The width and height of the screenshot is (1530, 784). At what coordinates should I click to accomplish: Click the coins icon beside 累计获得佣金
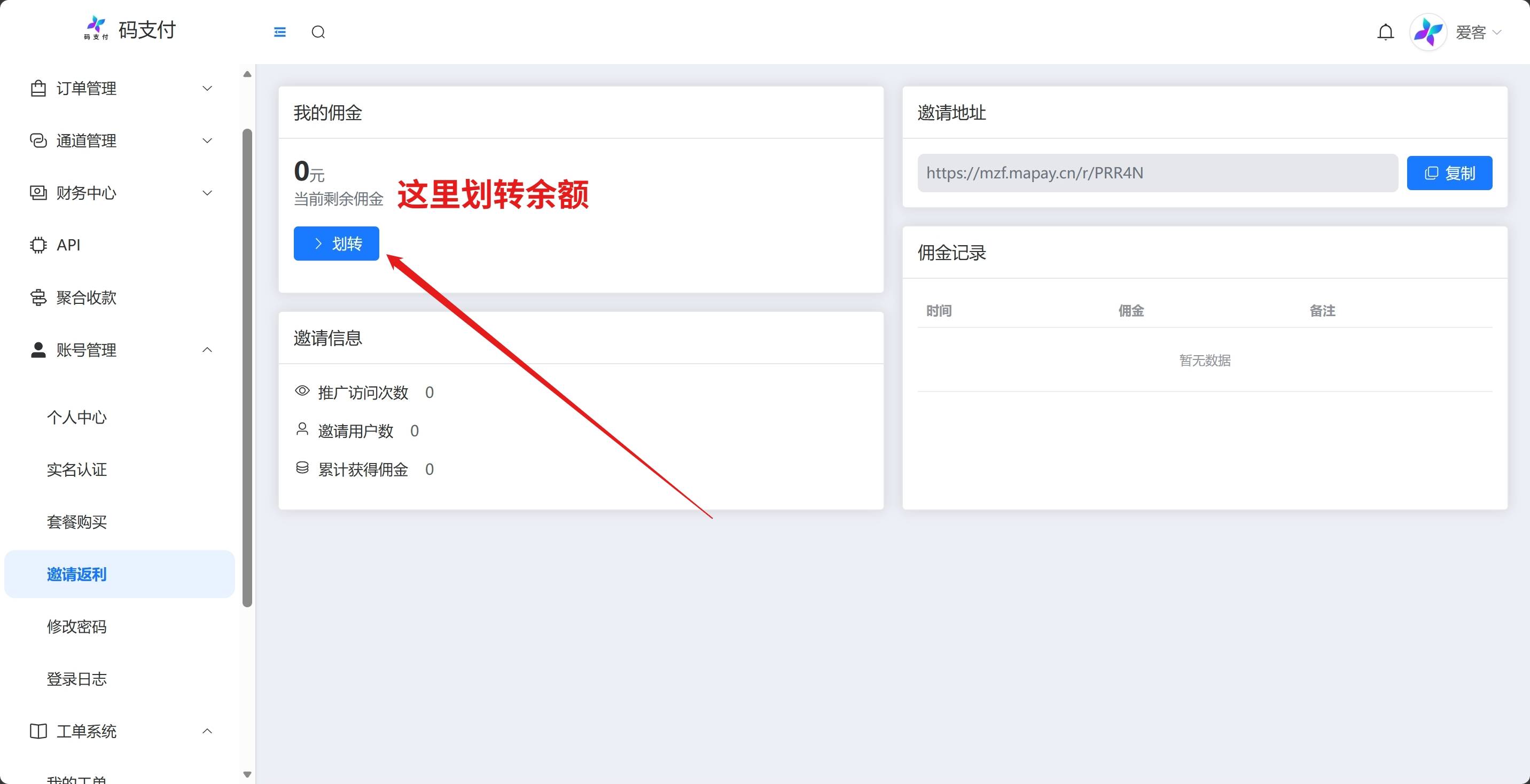tap(302, 468)
